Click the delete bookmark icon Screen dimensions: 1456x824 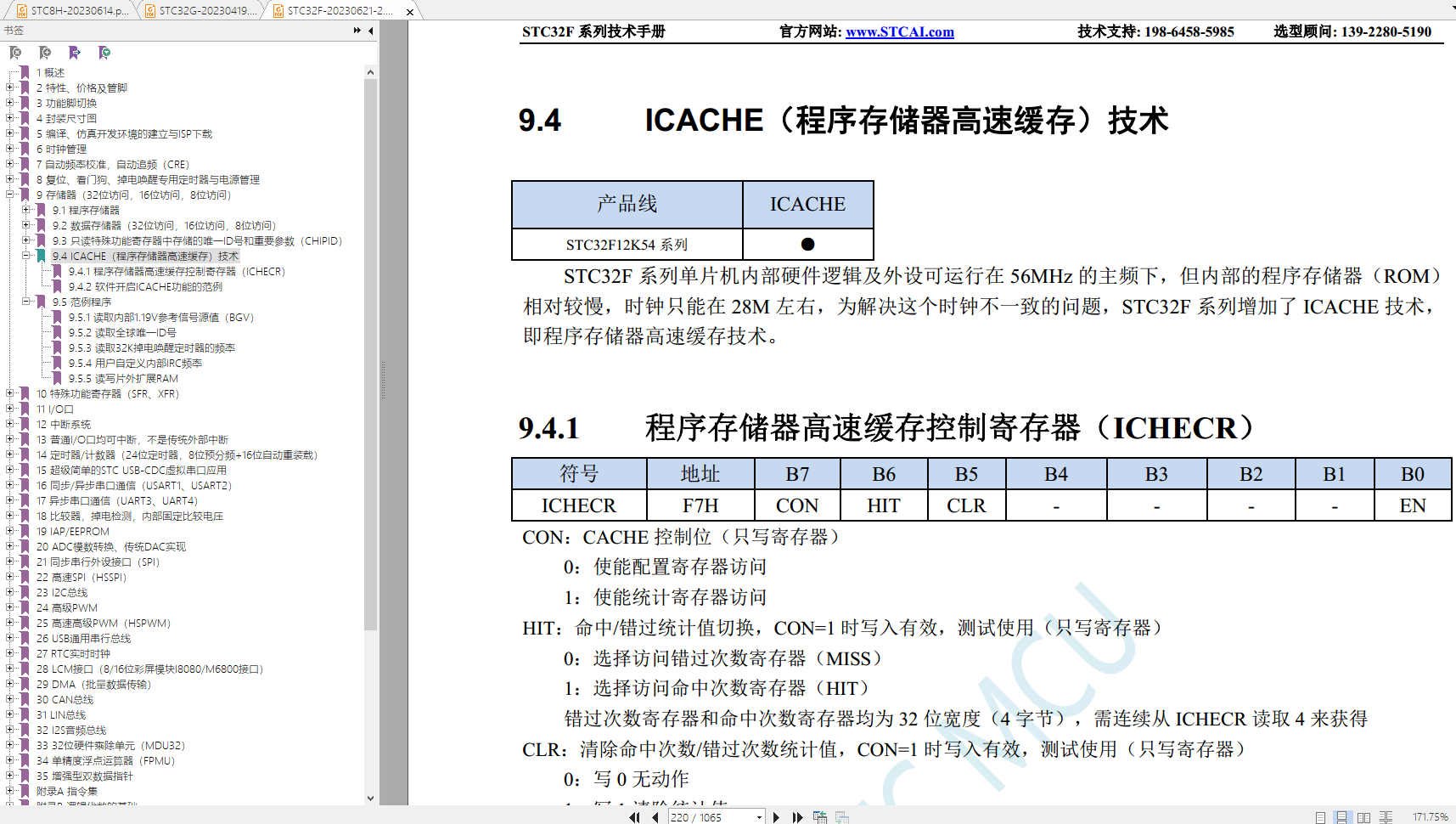(x=15, y=53)
